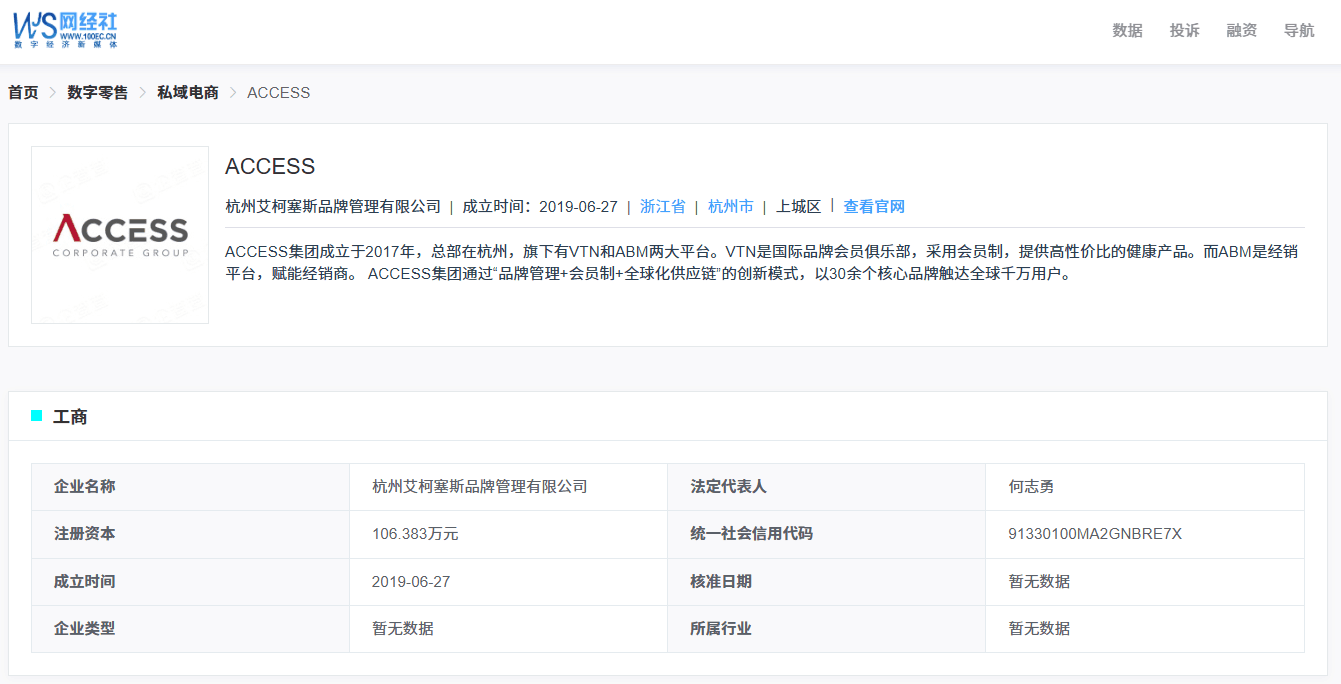Click the cyan square beside 工商

tap(37, 416)
